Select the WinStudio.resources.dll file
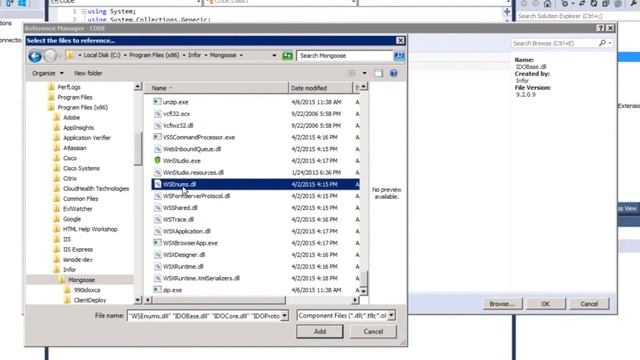 click(193, 172)
